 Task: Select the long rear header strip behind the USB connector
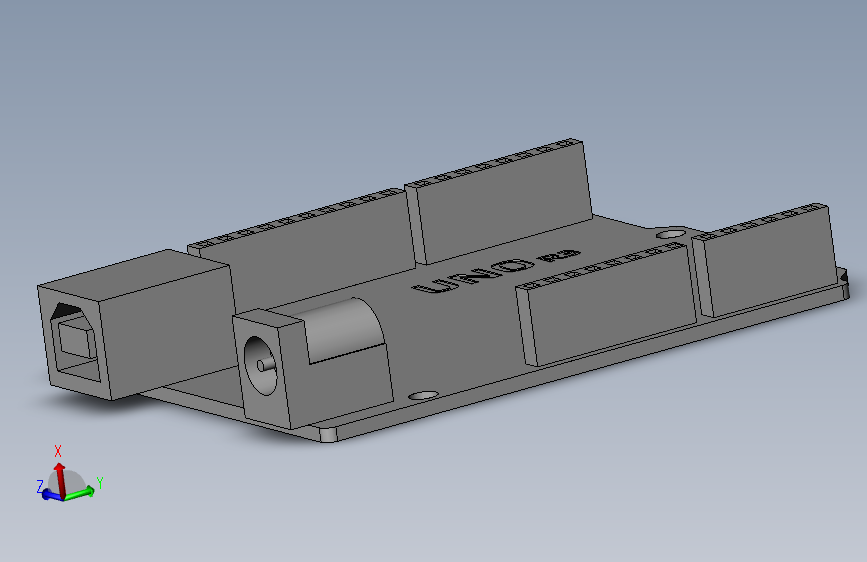(304, 248)
